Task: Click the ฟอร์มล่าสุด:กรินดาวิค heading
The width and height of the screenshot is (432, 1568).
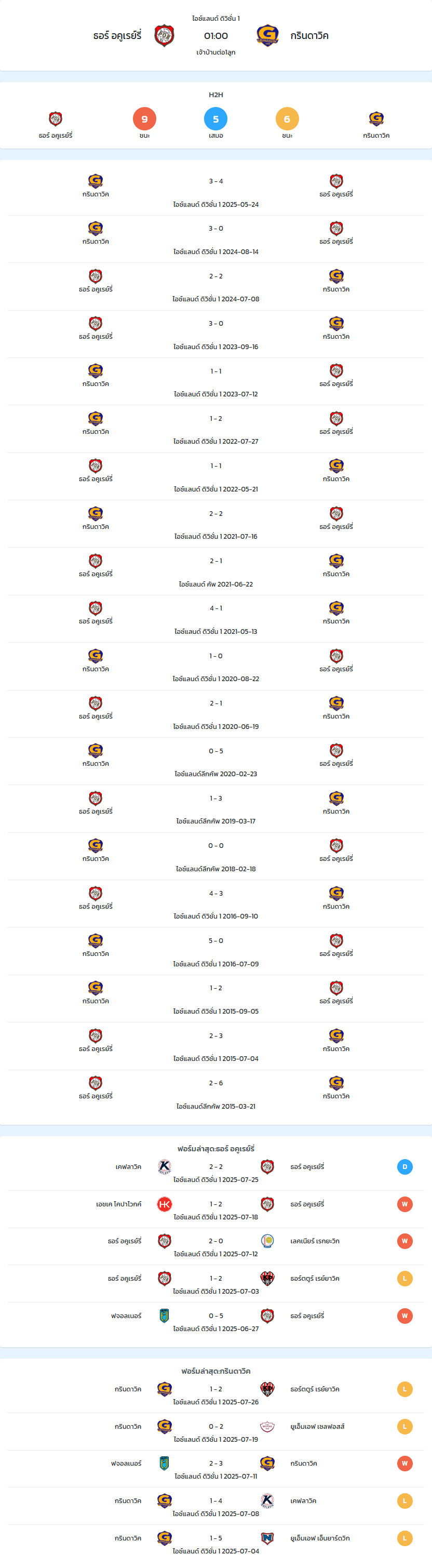Action: 216,1371
